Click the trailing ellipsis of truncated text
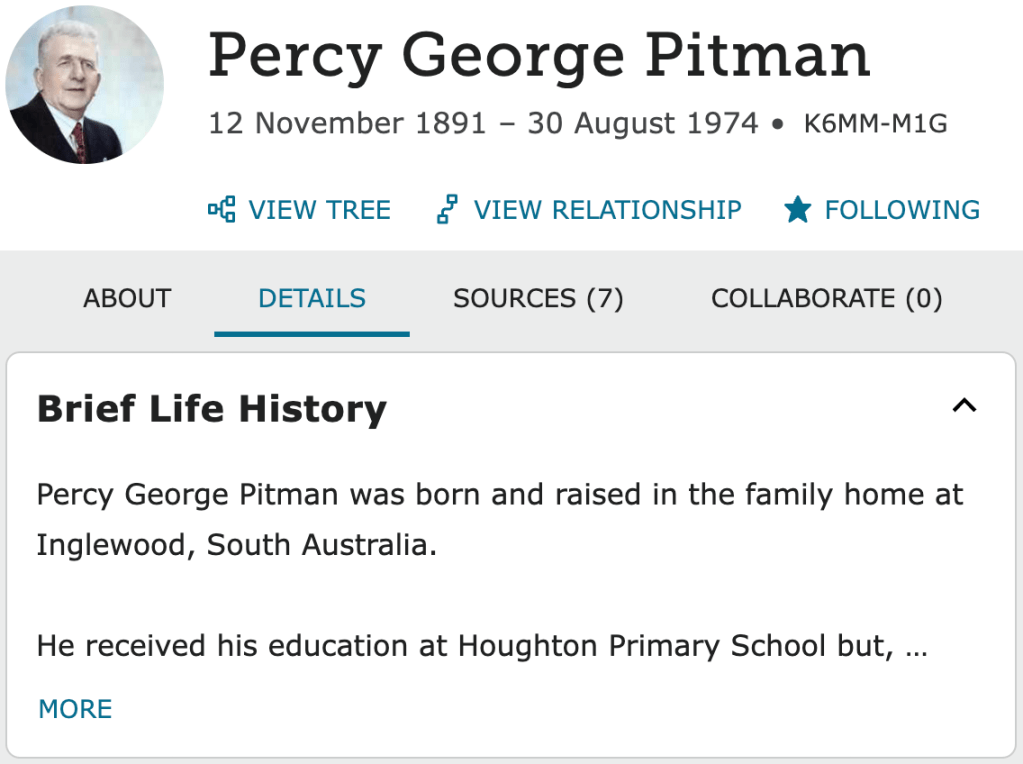The width and height of the screenshot is (1023, 764). point(915,648)
